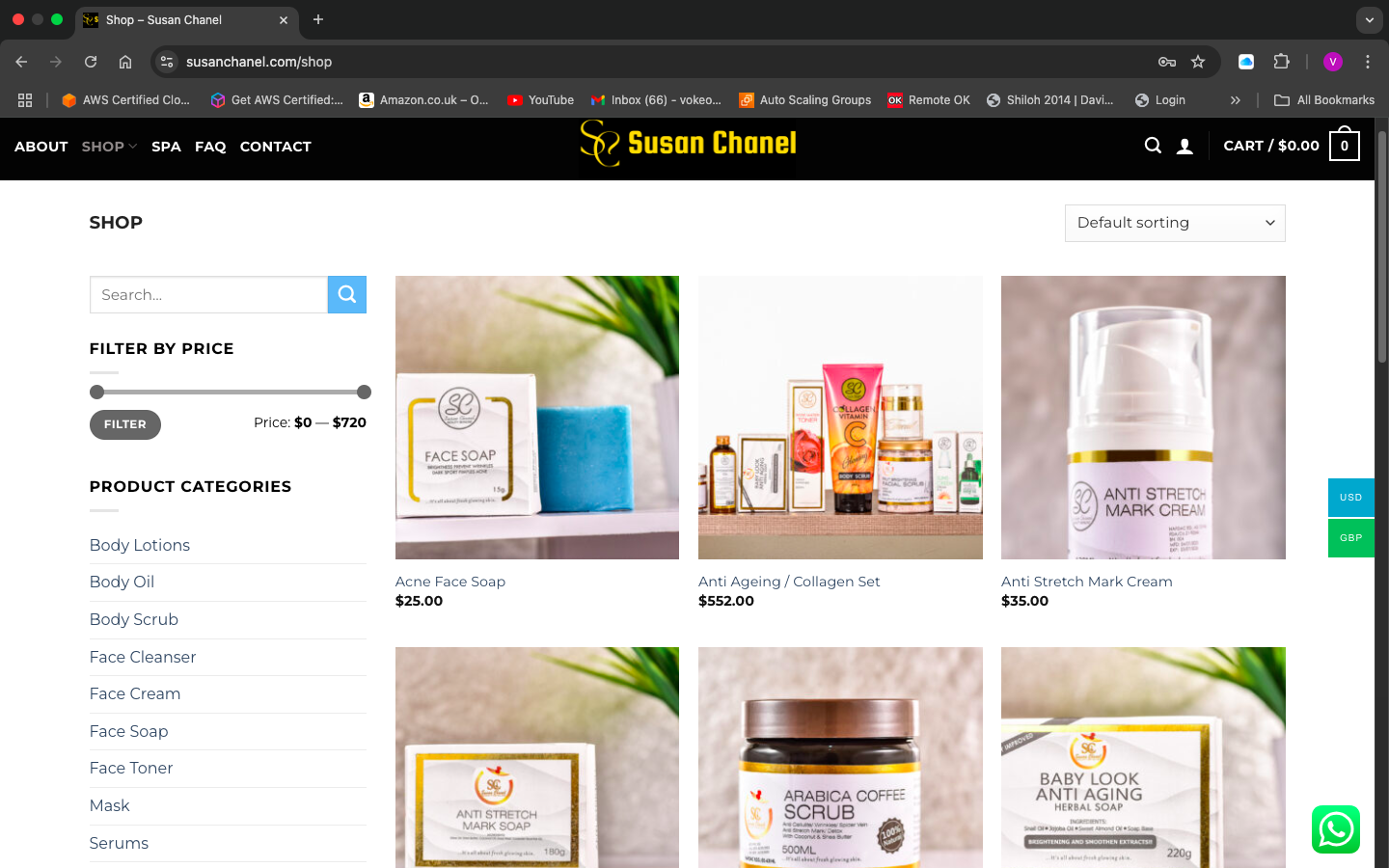This screenshot has height=868, width=1389.
Task: Expand the SHOP menu dropdown
Action: coord(109,147)
